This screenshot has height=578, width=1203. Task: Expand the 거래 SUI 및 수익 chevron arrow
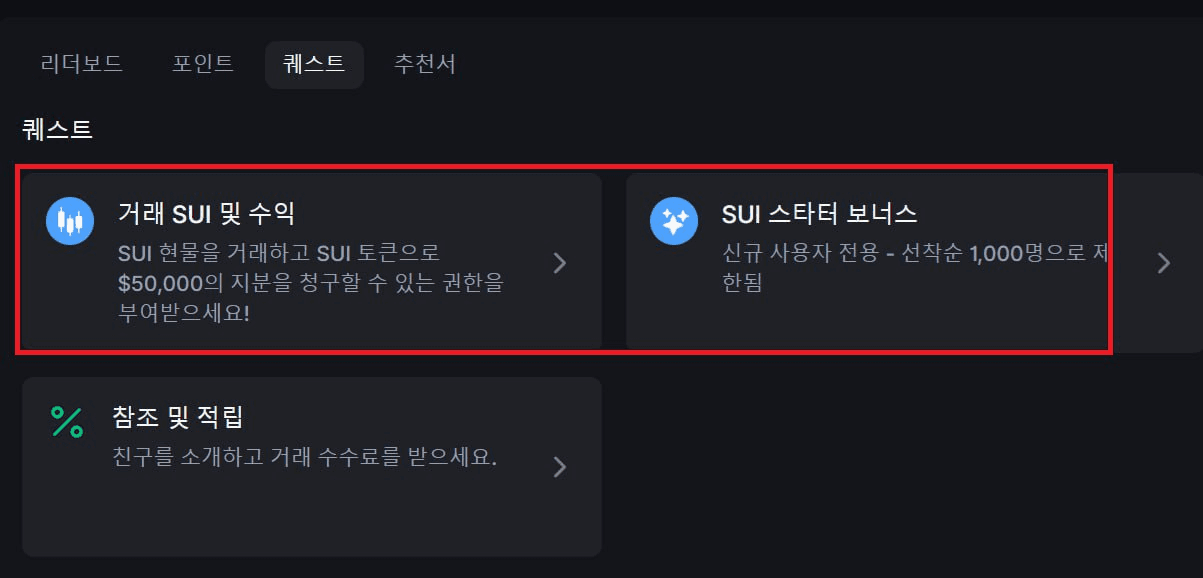point(560,263)
